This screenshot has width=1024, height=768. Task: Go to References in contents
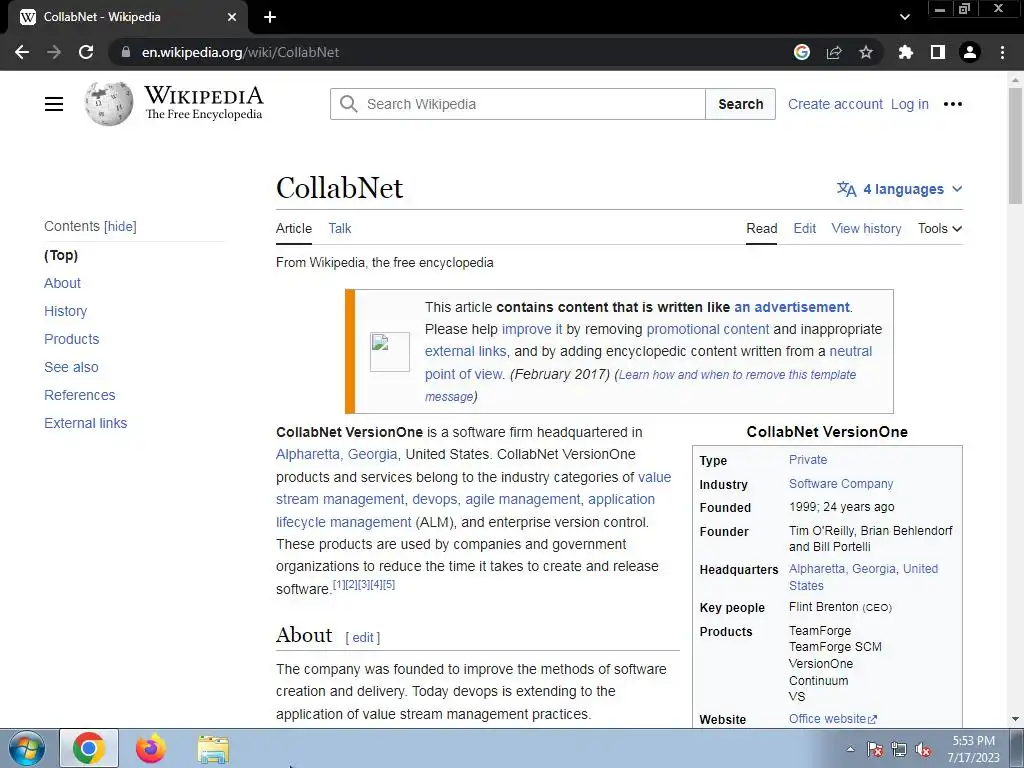click(x=80, y=396)
